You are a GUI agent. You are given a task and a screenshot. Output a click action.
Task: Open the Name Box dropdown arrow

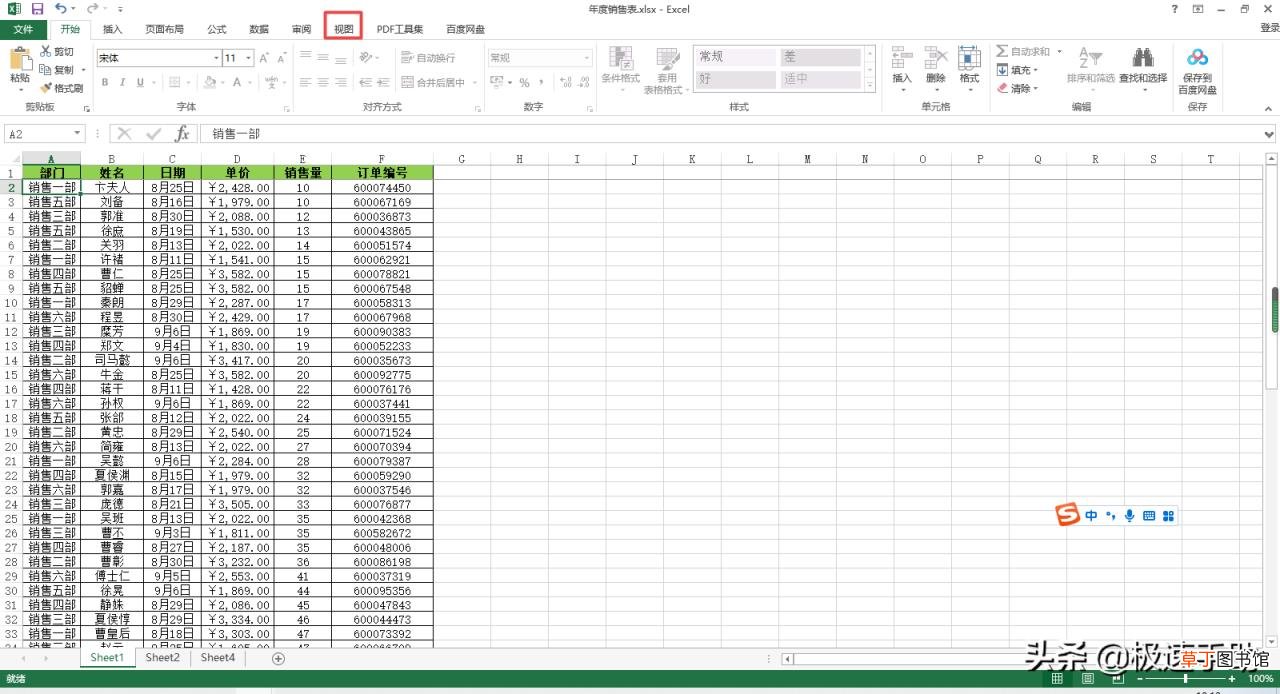coord(77,134)
